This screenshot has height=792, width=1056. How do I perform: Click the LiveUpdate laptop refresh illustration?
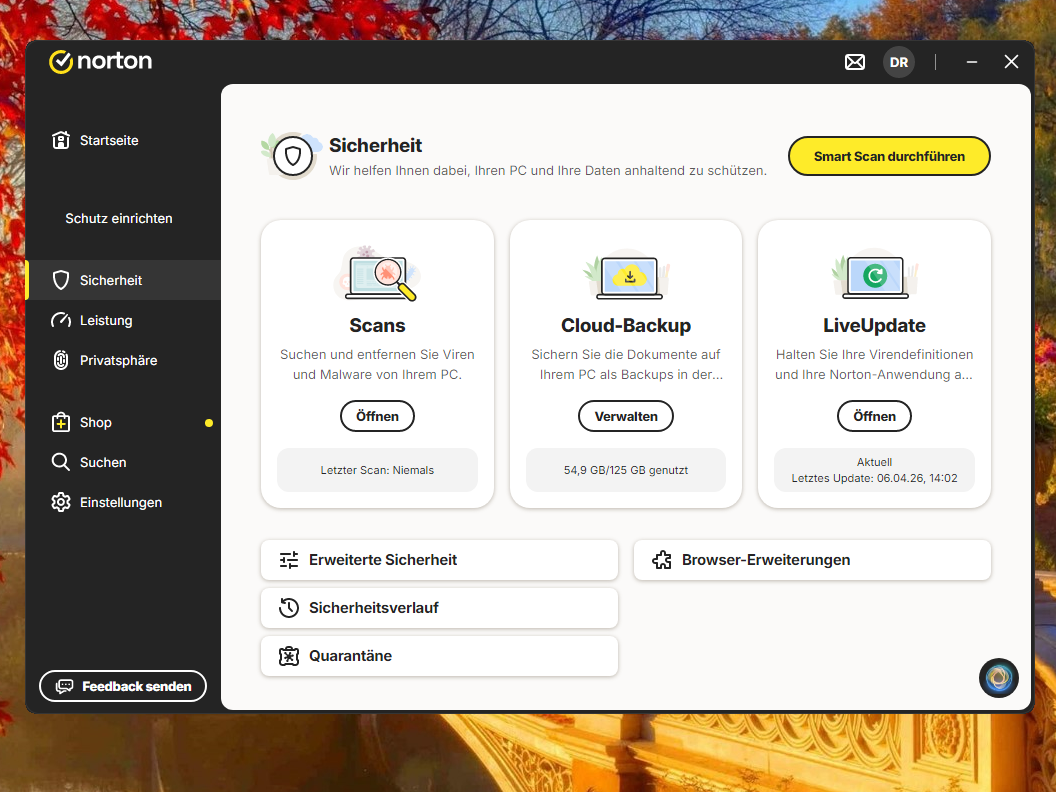[x=874, y=275]
